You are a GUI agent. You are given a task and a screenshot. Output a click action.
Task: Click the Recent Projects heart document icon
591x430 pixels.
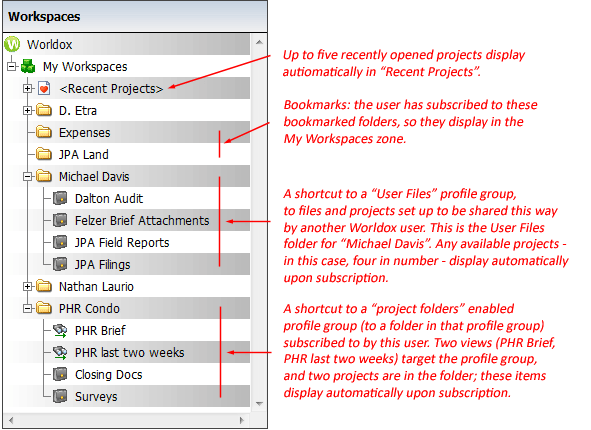tap(44, 88)
